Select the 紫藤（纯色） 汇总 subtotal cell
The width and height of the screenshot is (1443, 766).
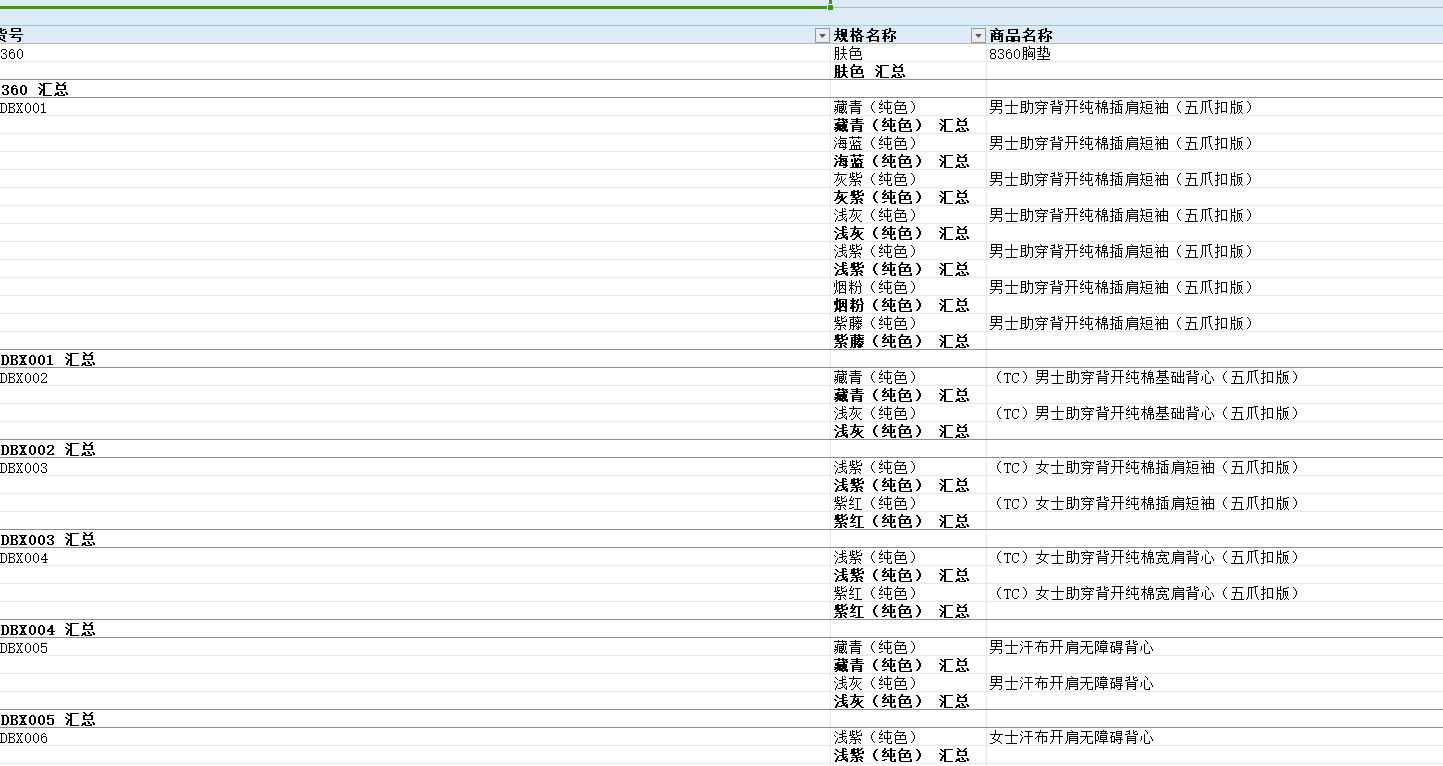pos(902,342)
